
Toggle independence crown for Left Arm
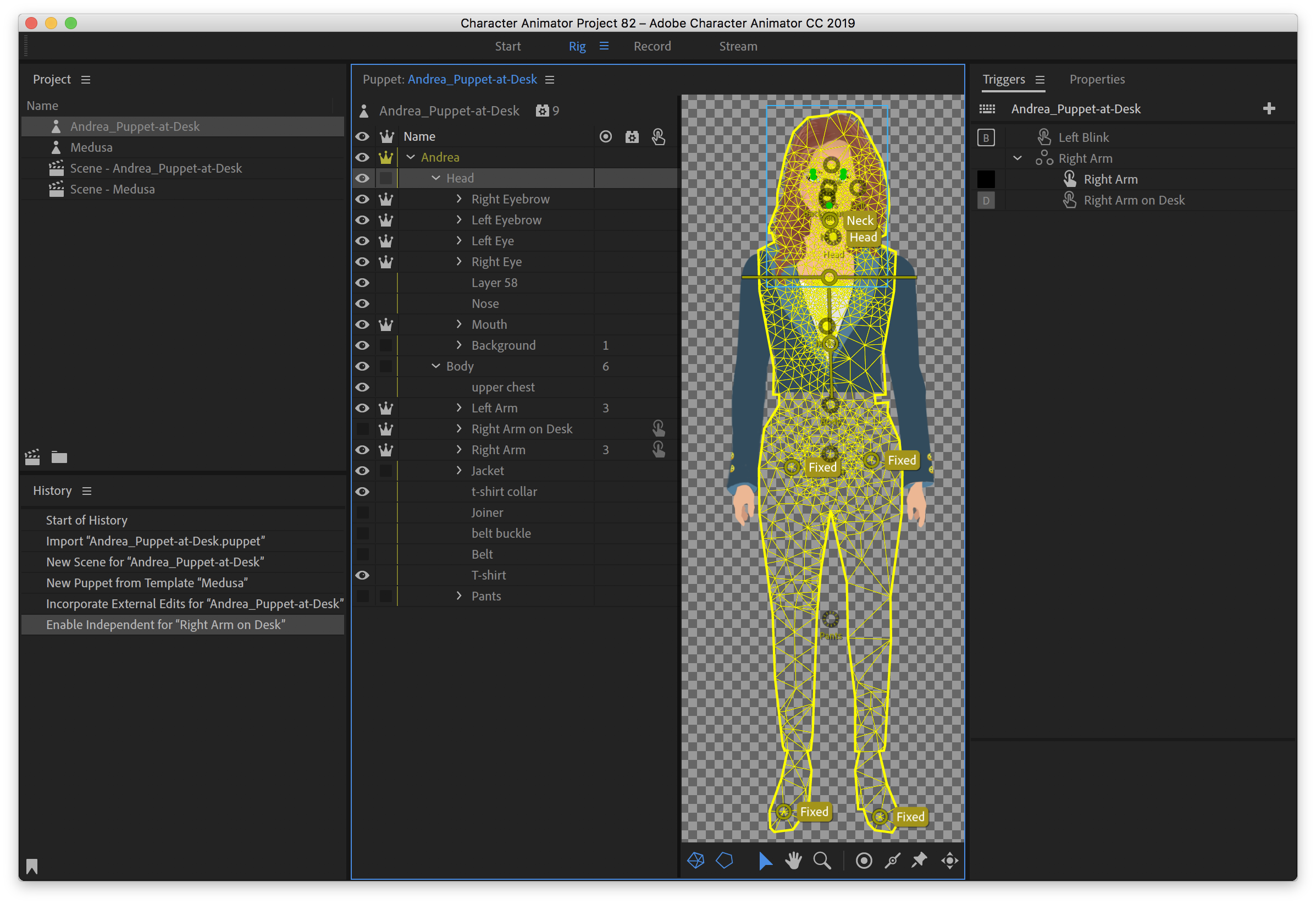386,408
